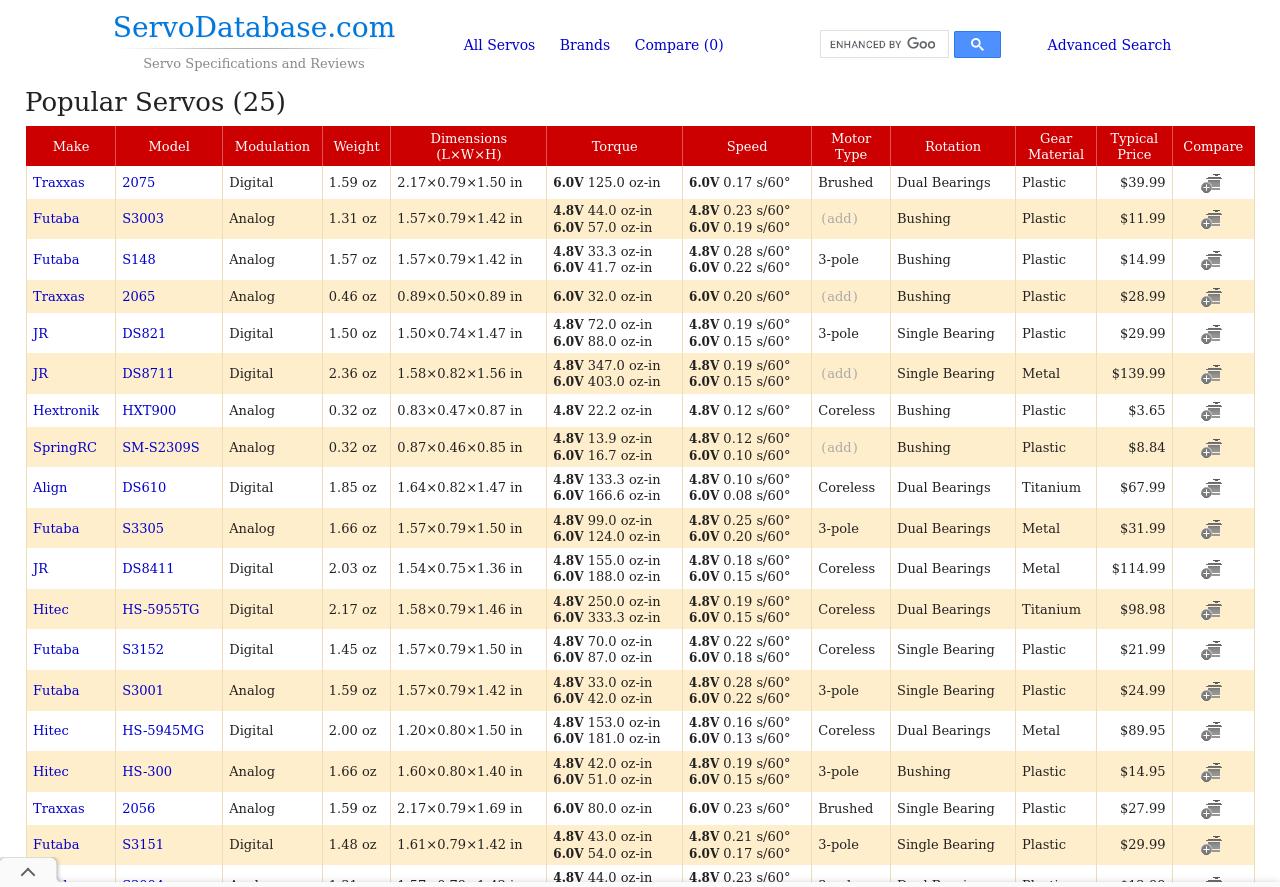Screen dimensions: 1280x887
Task: Add Futaba S3151 to comparison
Action: pyautogui.click(x=1211, y=845)
